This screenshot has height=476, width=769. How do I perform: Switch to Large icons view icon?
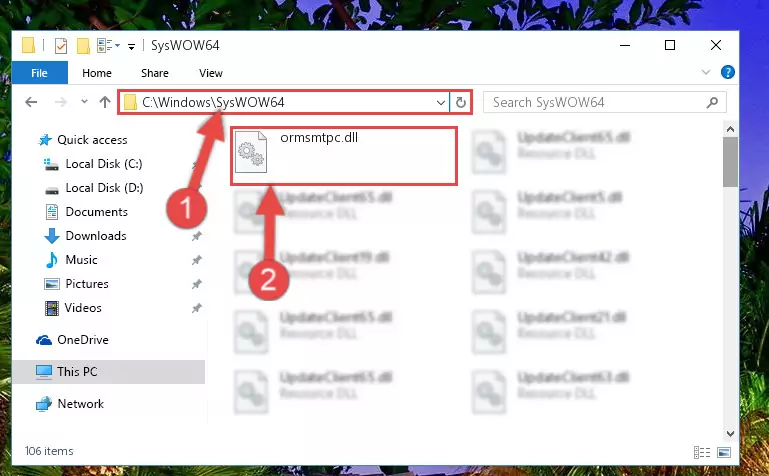(x=724, y=452)
